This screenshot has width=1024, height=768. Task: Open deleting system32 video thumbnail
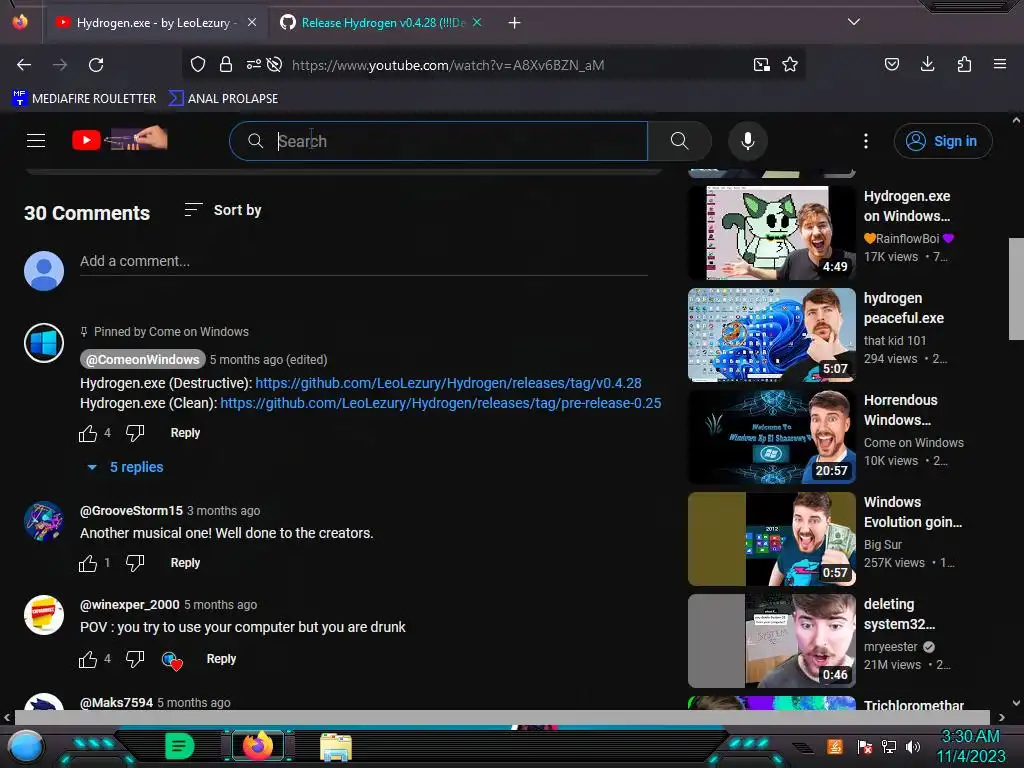[x=771, y=641]
